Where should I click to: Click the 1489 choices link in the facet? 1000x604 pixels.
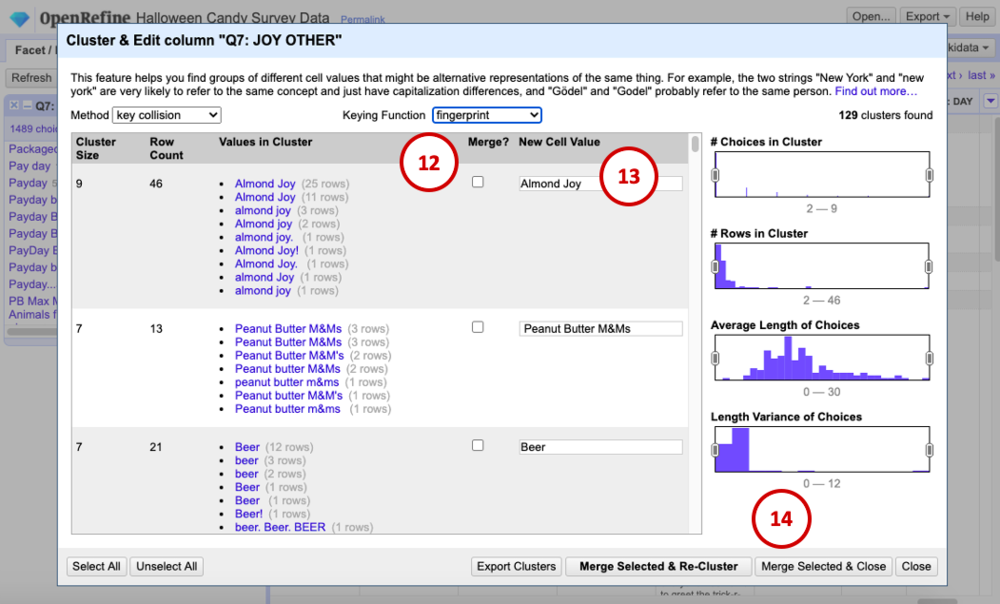pyautogui.click(x=33, y=129)
